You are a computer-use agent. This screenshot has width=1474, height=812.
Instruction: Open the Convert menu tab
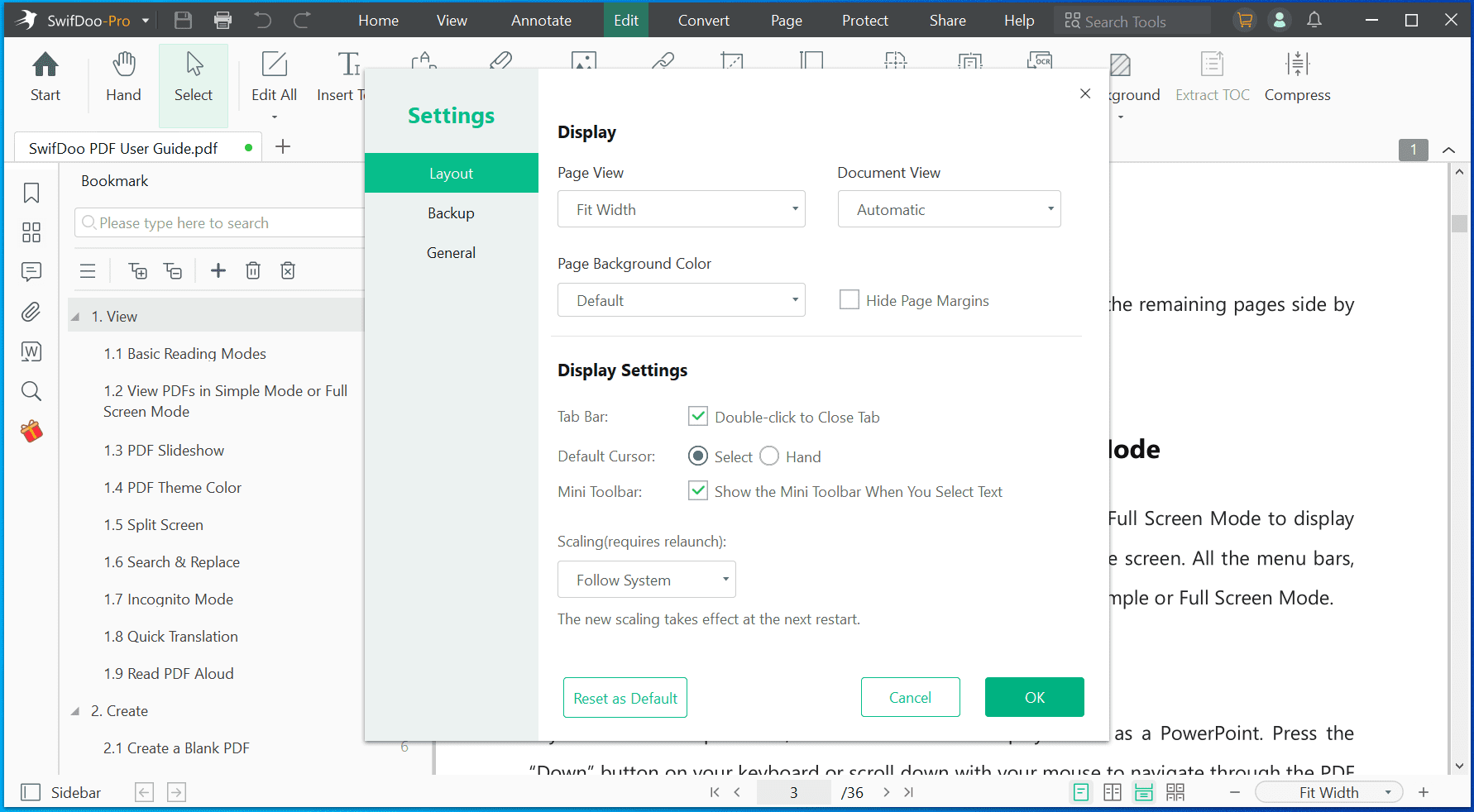pos(704,21)
